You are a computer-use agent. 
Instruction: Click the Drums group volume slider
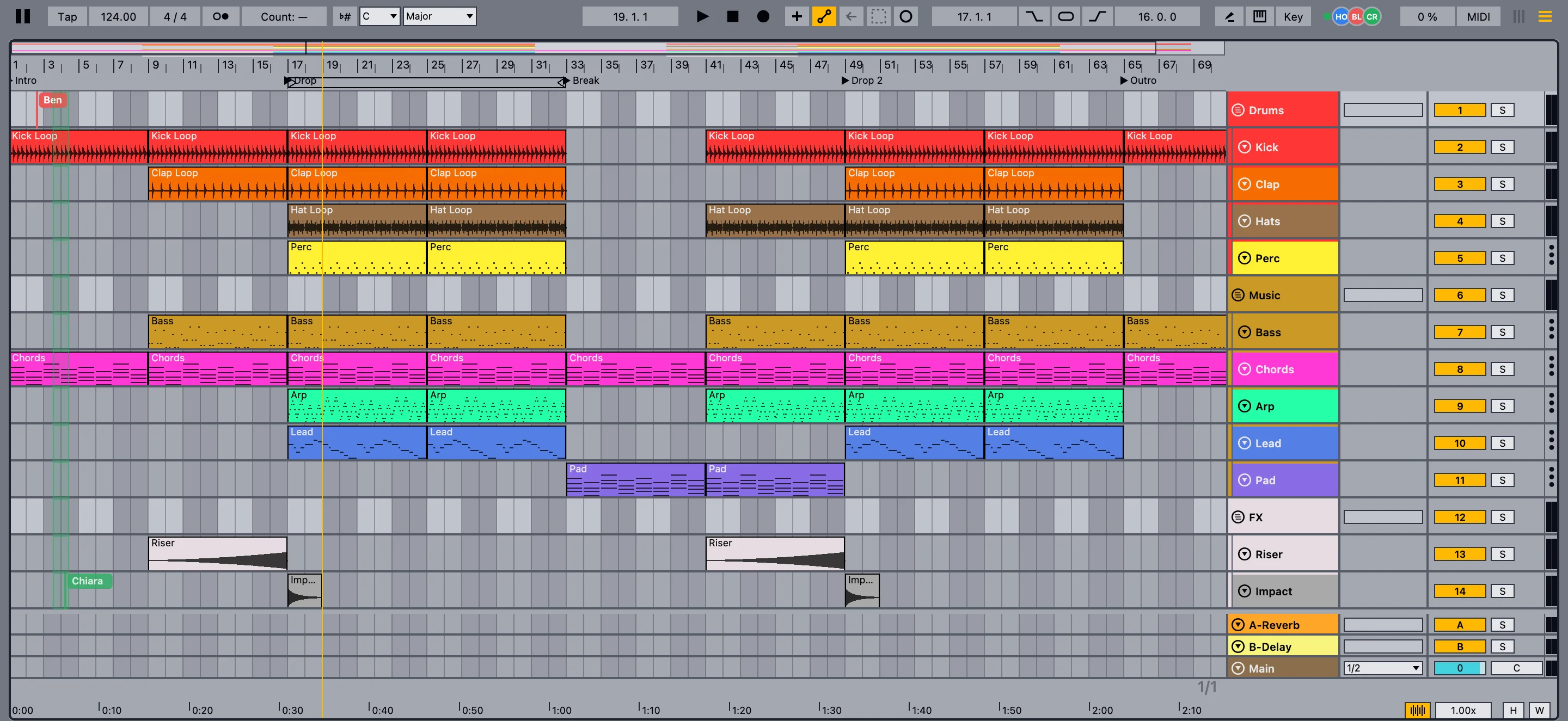(1383, 110)
